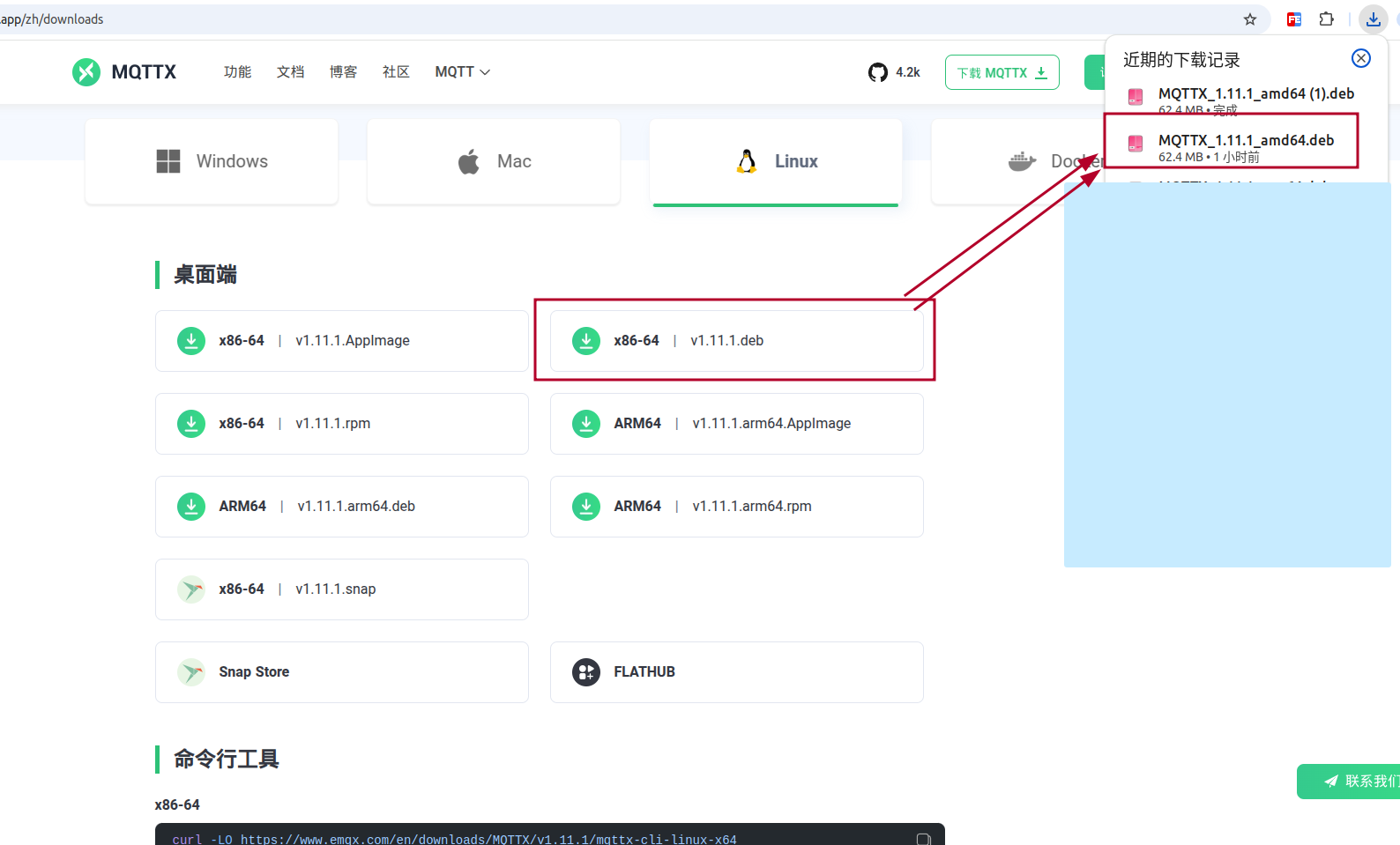This screenshot has height=845, width=1400.
Task: Click download icon for v1.11.1.arm64.AppImage
Action: pos(586,424)
